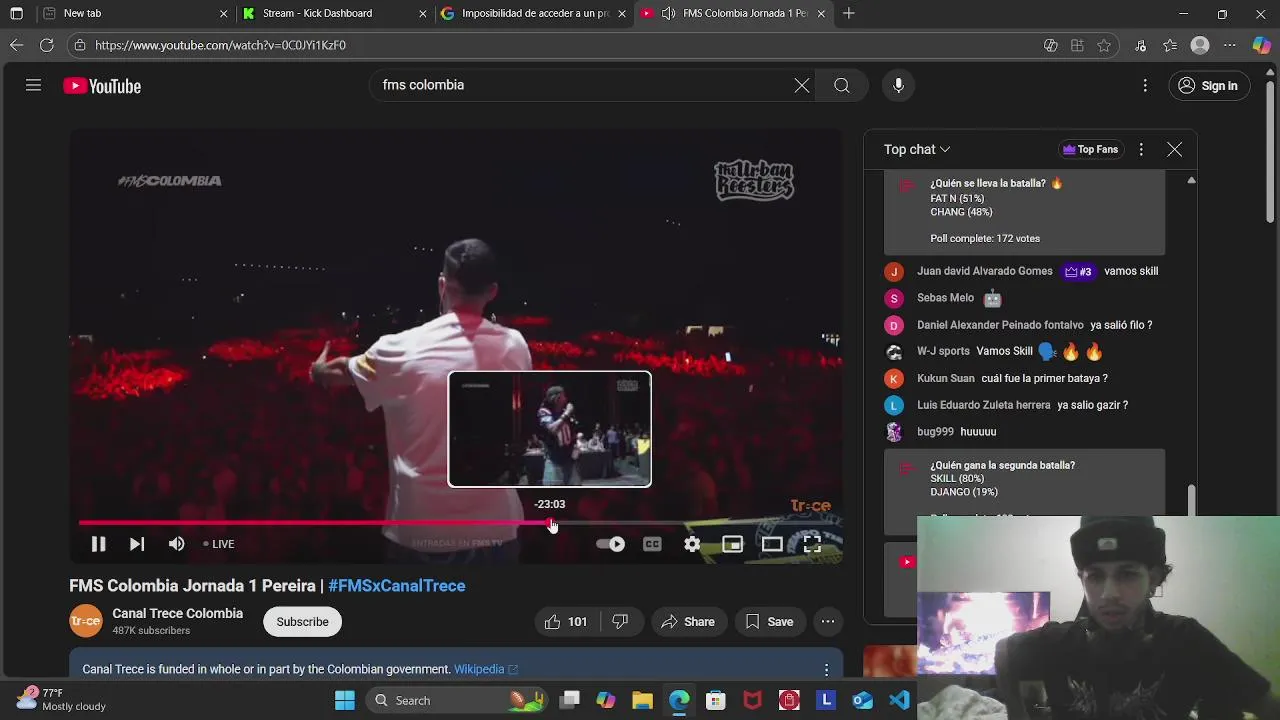Screen dimensions: 1280x720
Task: Open the Top Fans leaderboard
Action: [1090, 150]
